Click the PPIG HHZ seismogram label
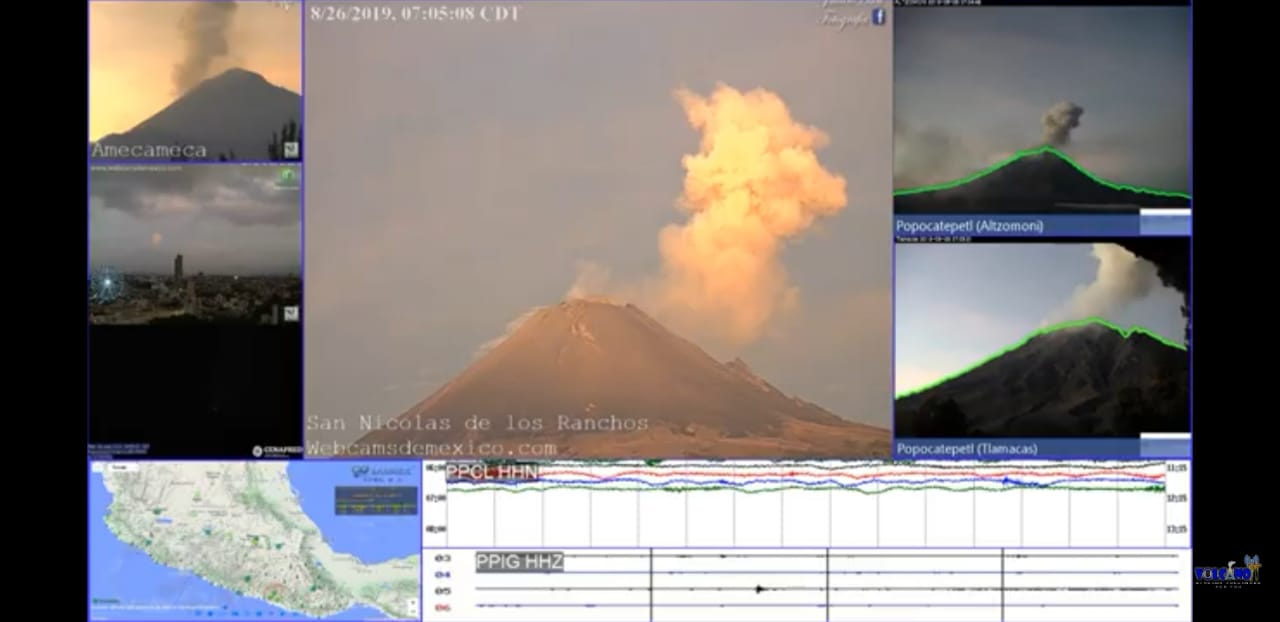 (x=519, y=562)
